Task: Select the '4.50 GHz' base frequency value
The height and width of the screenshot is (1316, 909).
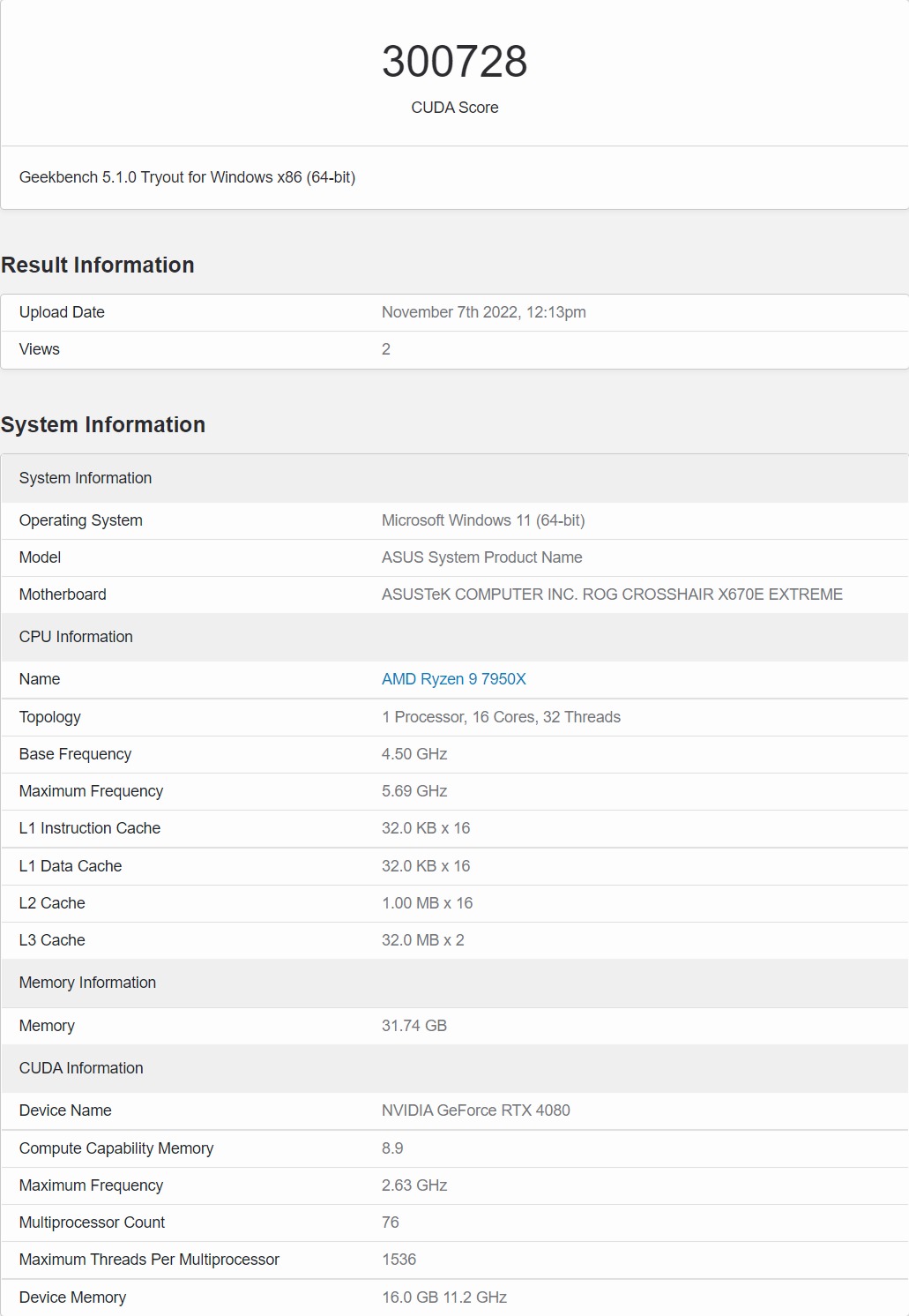Action: [x=414, y=754]
